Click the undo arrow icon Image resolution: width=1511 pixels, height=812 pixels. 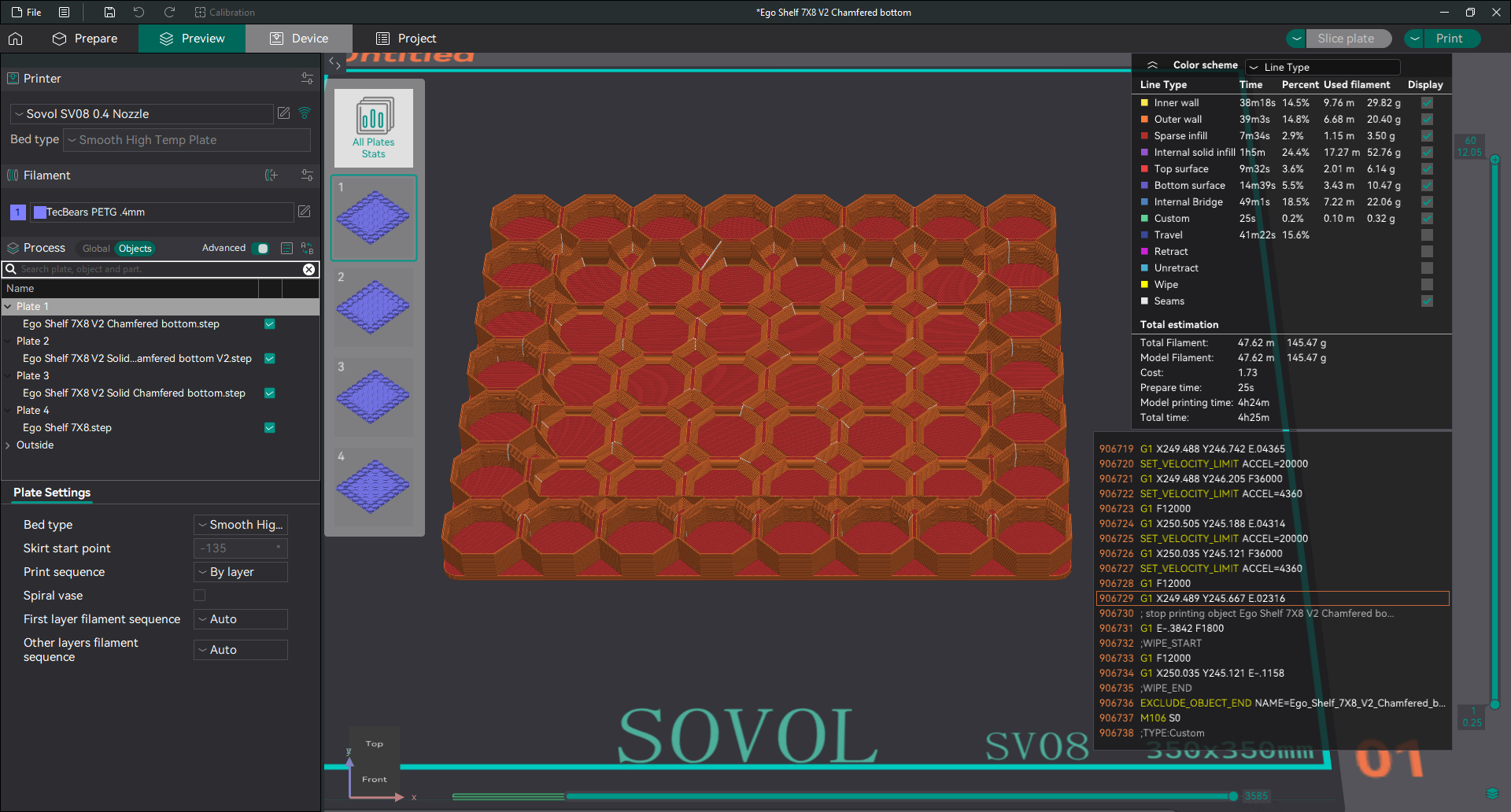coord(139,12)
